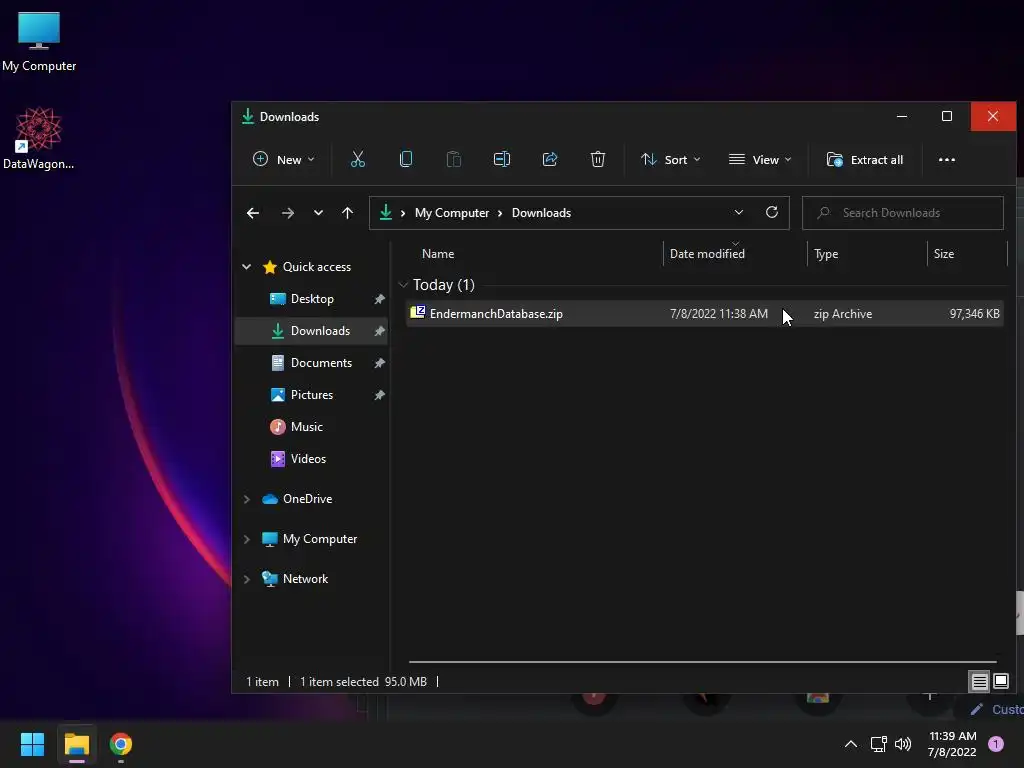
Task: Click the Rename icon in toolbar
Action: [502, 159]
